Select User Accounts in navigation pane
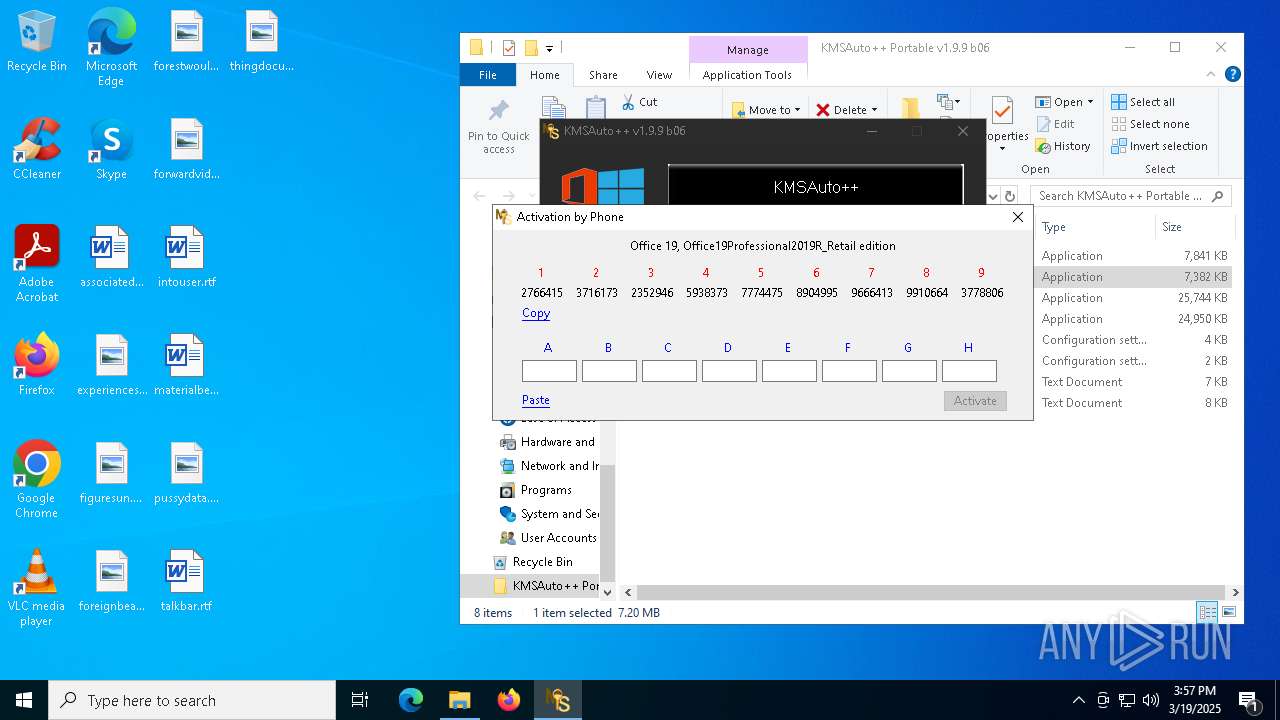The height and width of the screenshot is (720, 1280). [548, 538]
